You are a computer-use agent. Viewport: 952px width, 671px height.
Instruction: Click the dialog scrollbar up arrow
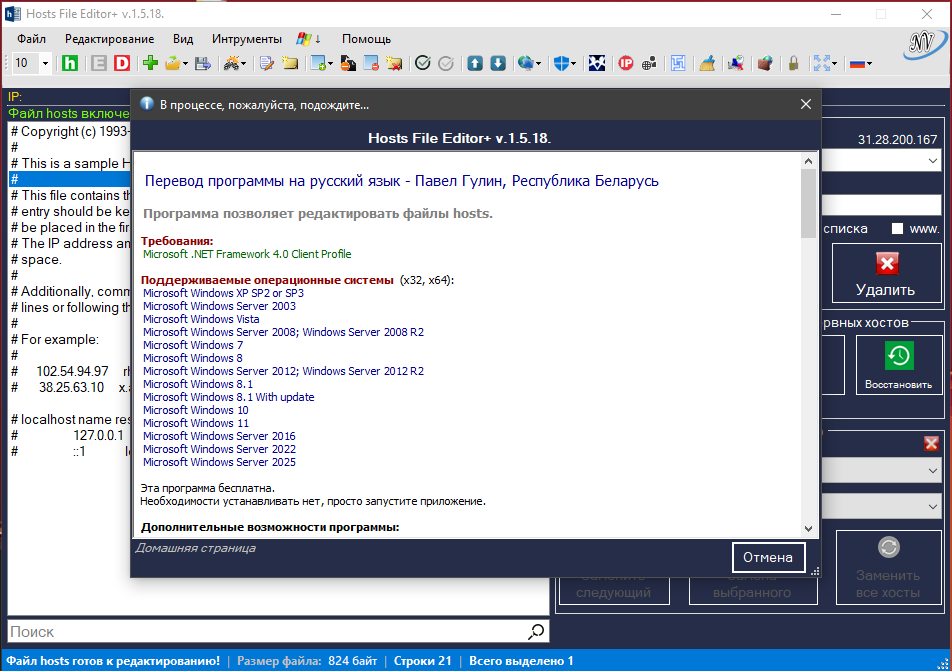pyautogui.click(x=808, y=161)
